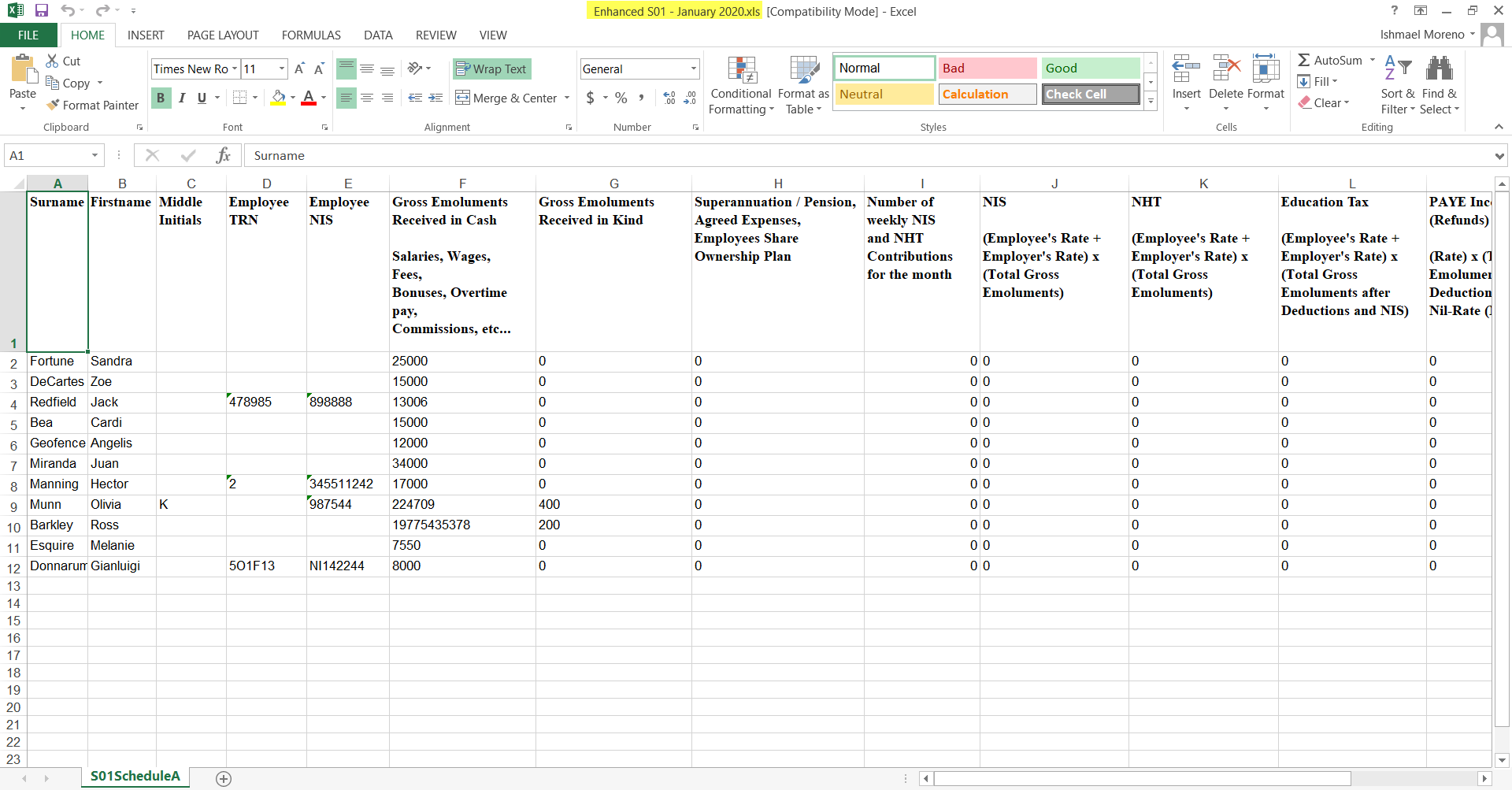This screenshot has height=790, width=1512.
Task: Decrease indent with the outdent icon
Action: point(415,98)
